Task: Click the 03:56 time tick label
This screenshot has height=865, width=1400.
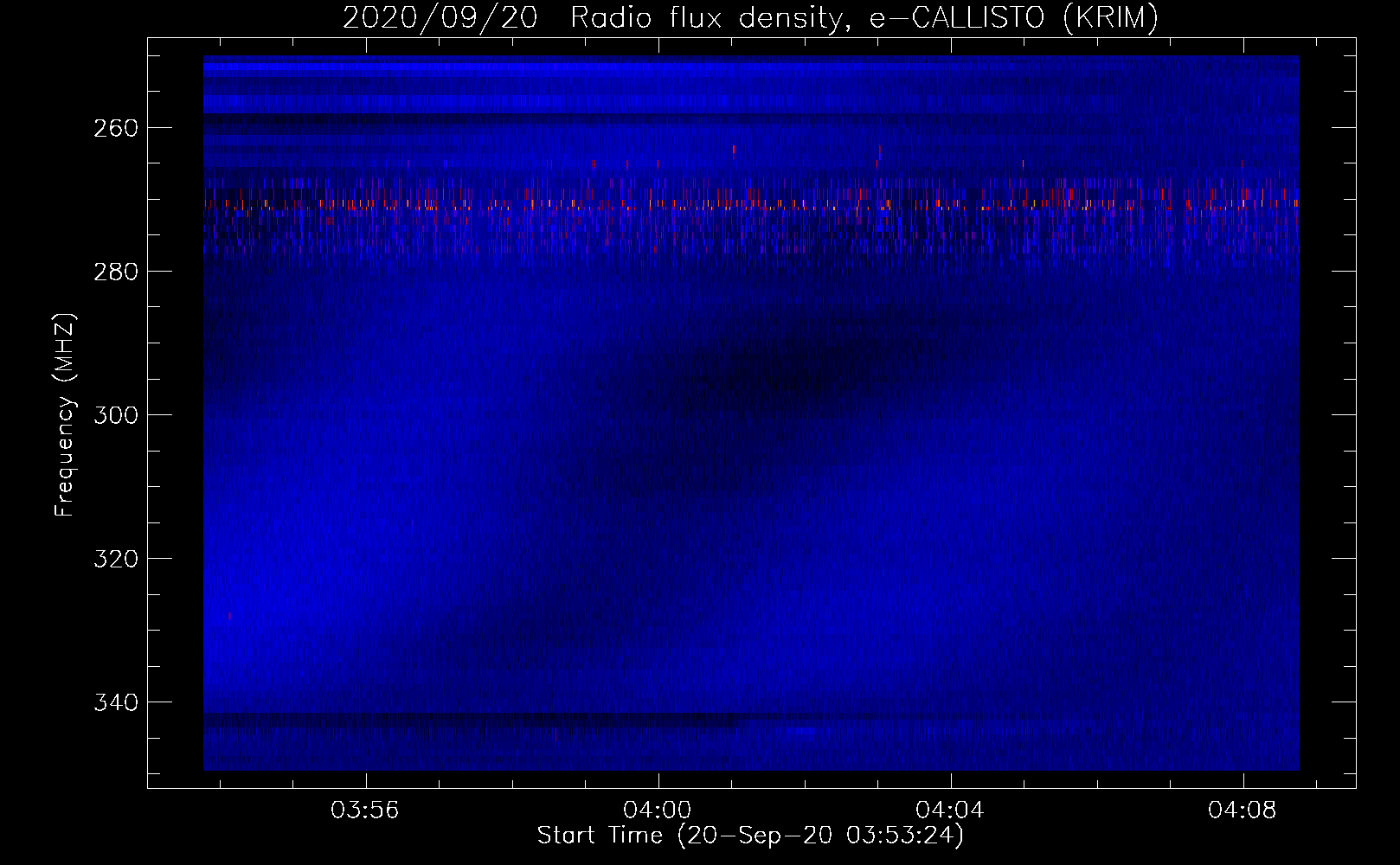Action: tap(365, 810)
